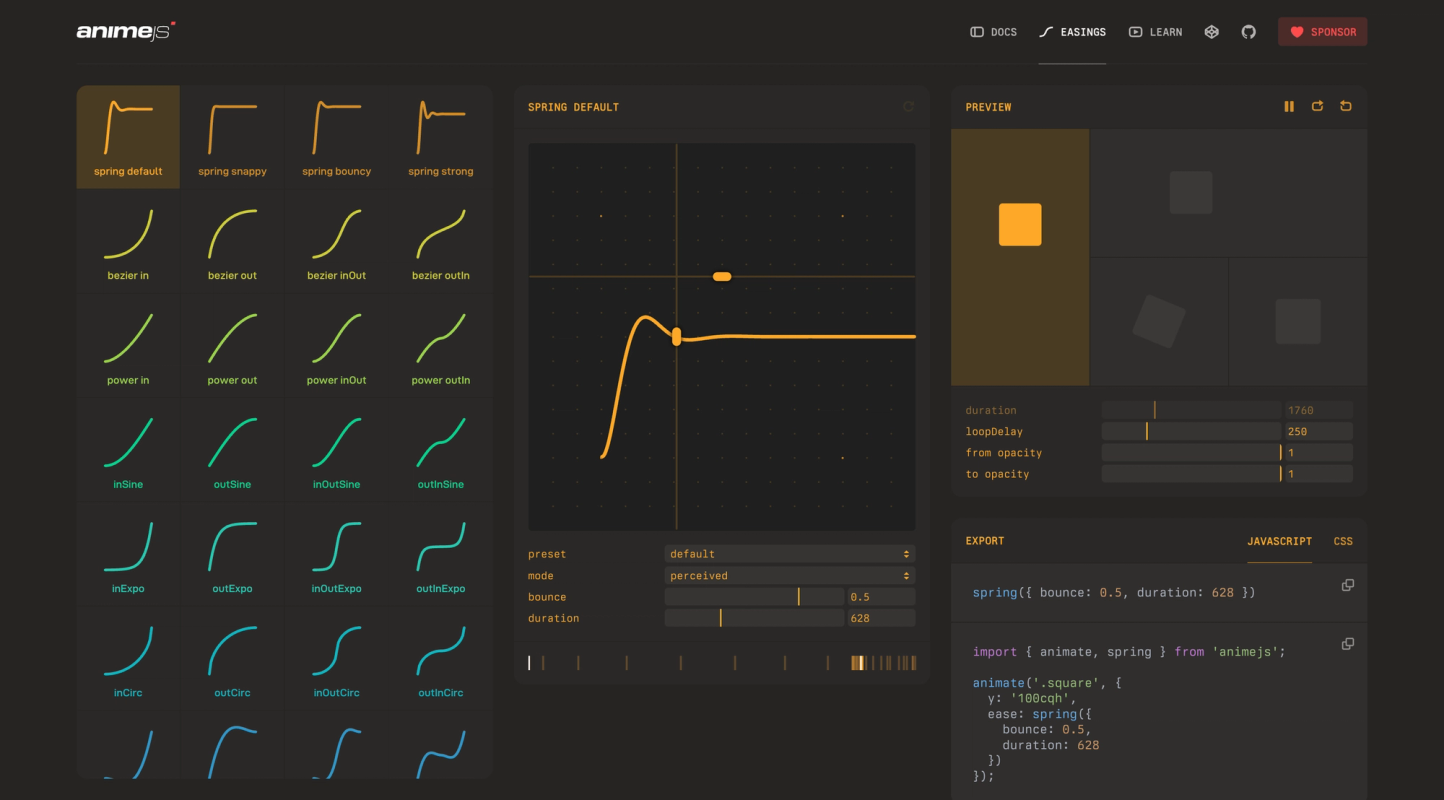Focus the loopDelay field showing 250
This screenshot has width=1444, height=800.
tap(1318, 431)
